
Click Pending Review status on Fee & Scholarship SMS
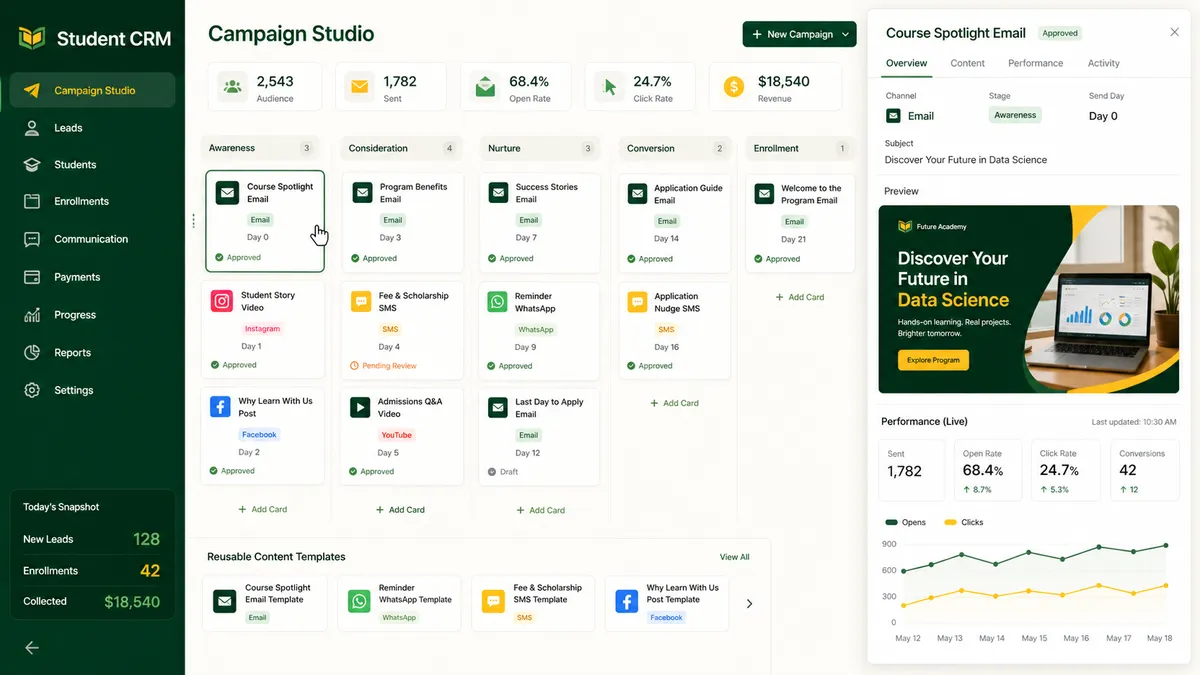click(383, 366)
